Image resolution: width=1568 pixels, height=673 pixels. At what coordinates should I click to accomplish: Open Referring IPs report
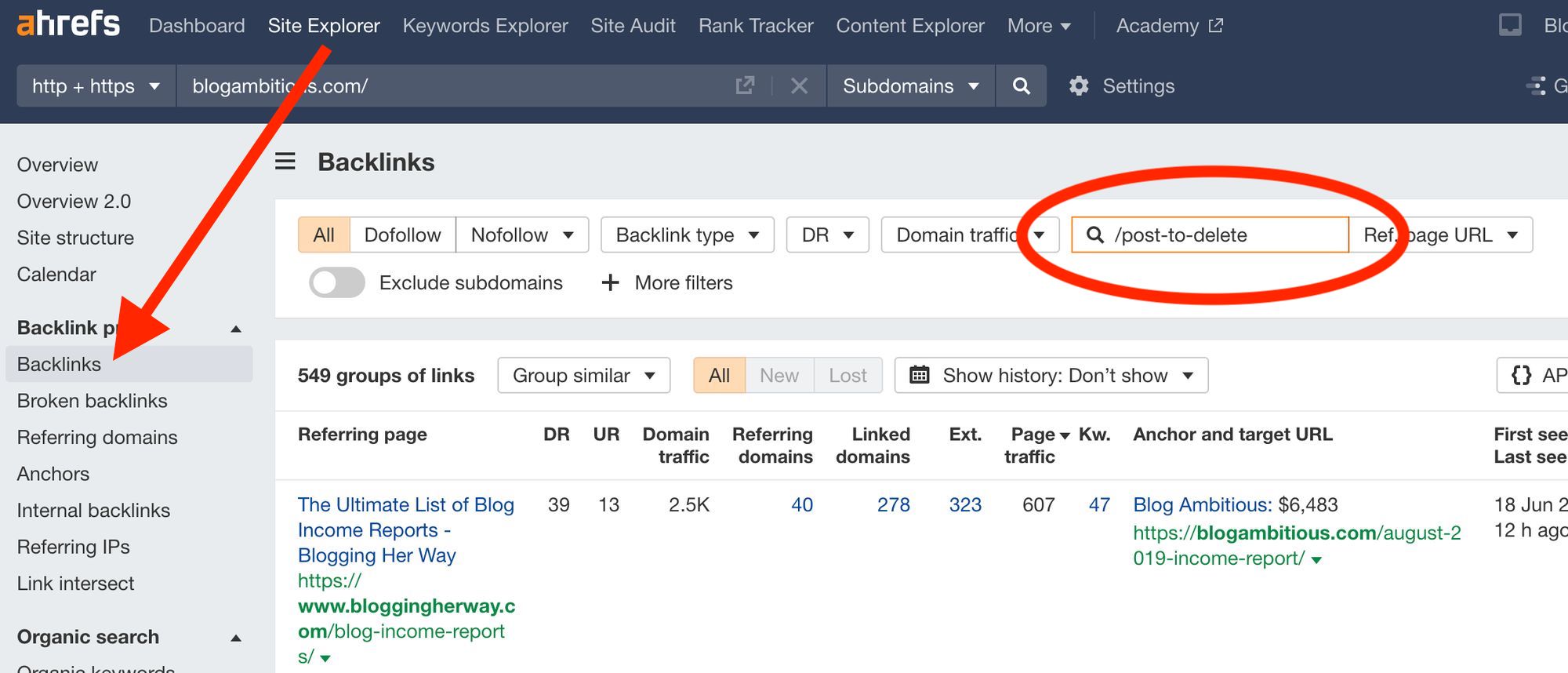pyautogui.click(x=73, y=547)
